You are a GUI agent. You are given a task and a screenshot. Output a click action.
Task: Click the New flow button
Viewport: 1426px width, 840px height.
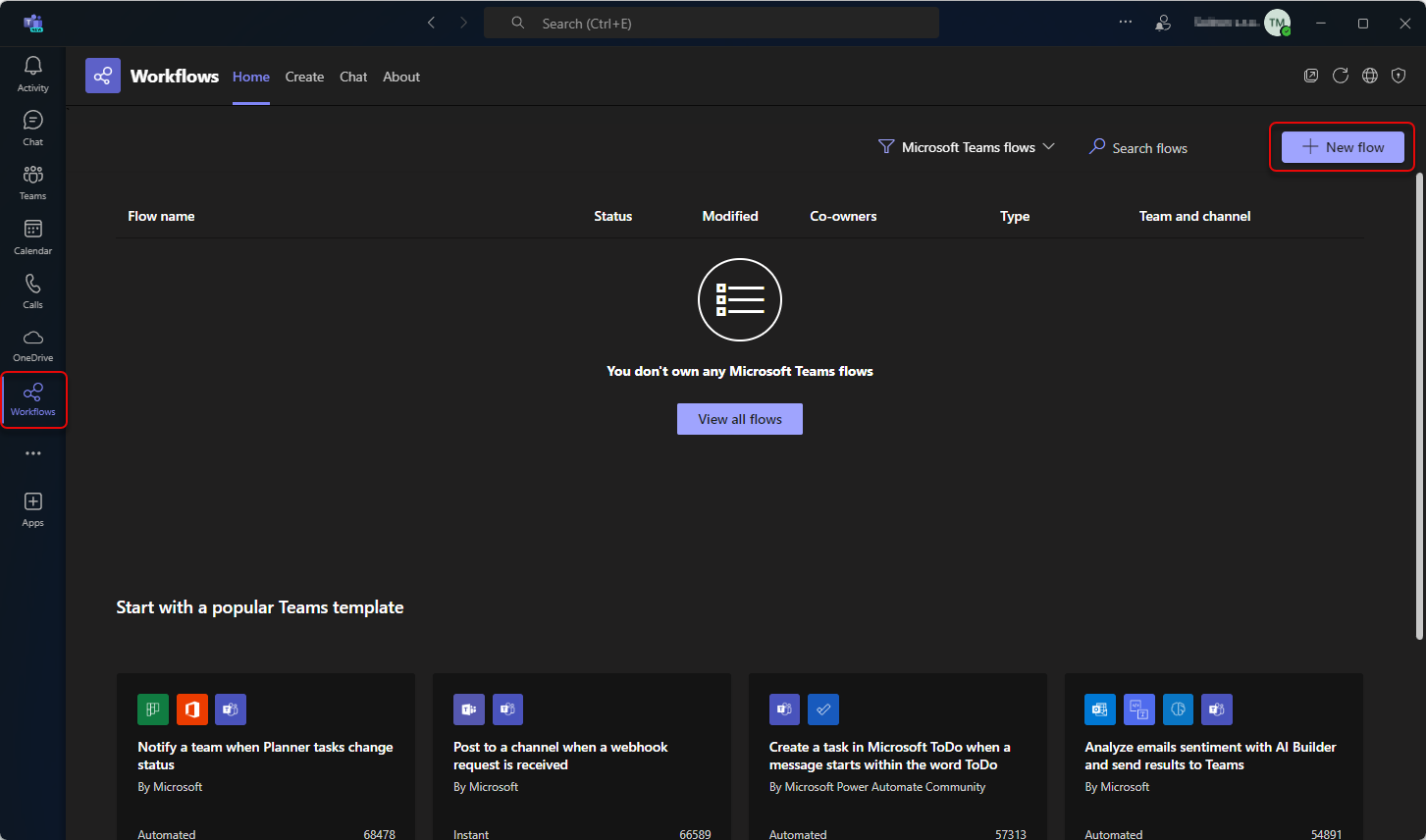pyautogui.click(x=1342, y=147)
